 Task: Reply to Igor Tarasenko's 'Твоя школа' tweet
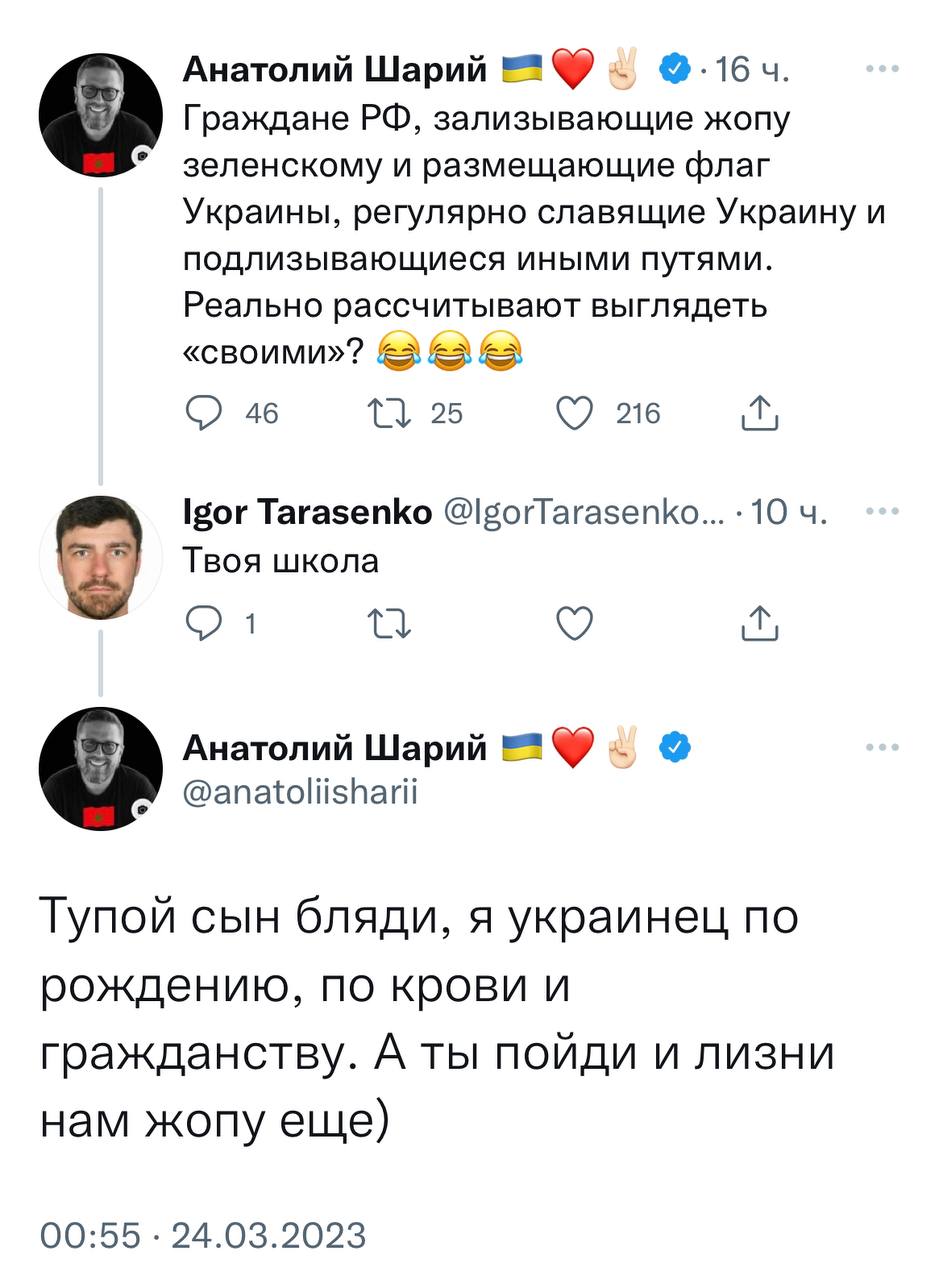click(205, 623)
